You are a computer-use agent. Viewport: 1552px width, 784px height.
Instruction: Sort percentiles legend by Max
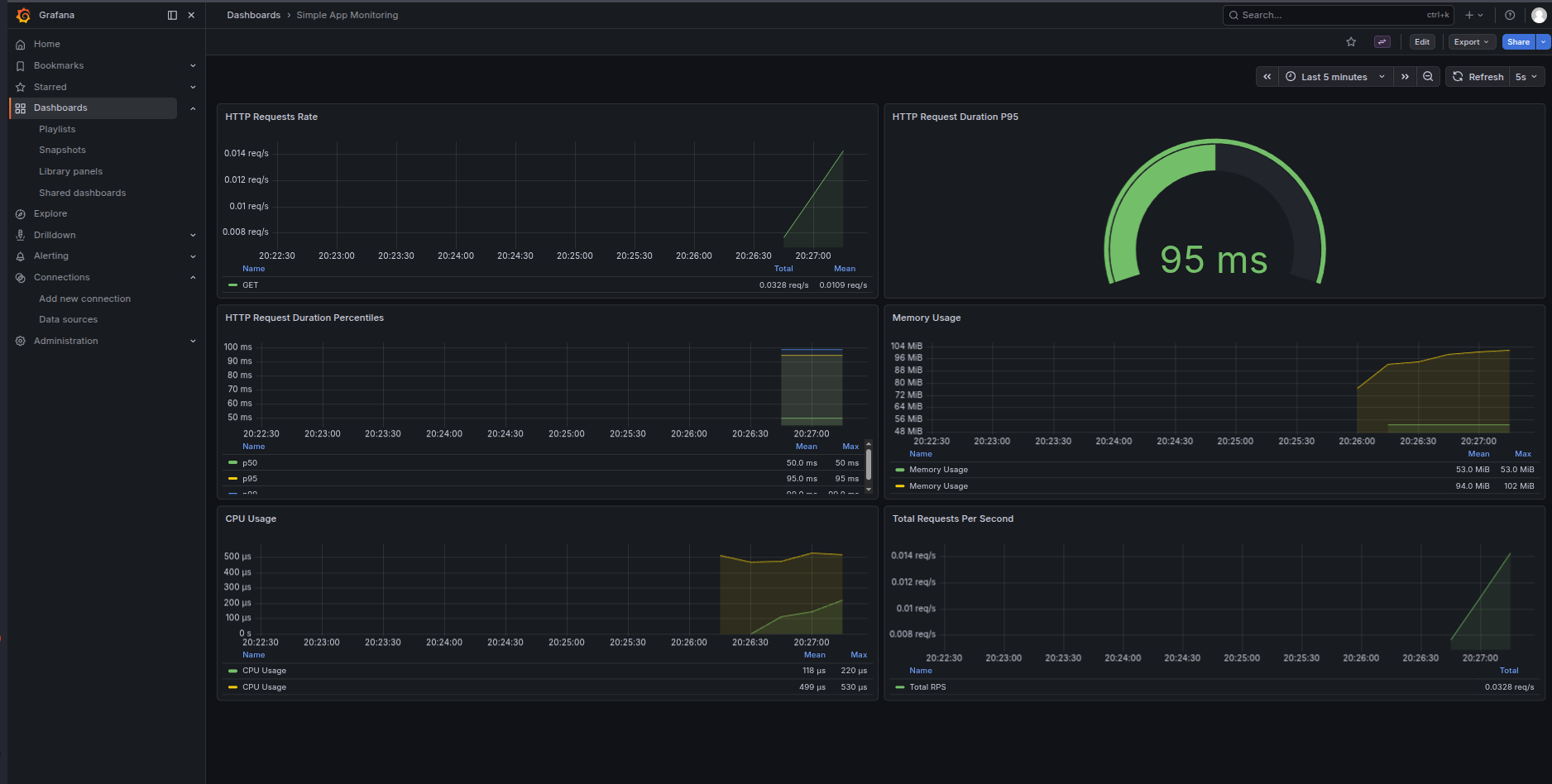pyautogui.click(x=850, y=447)
